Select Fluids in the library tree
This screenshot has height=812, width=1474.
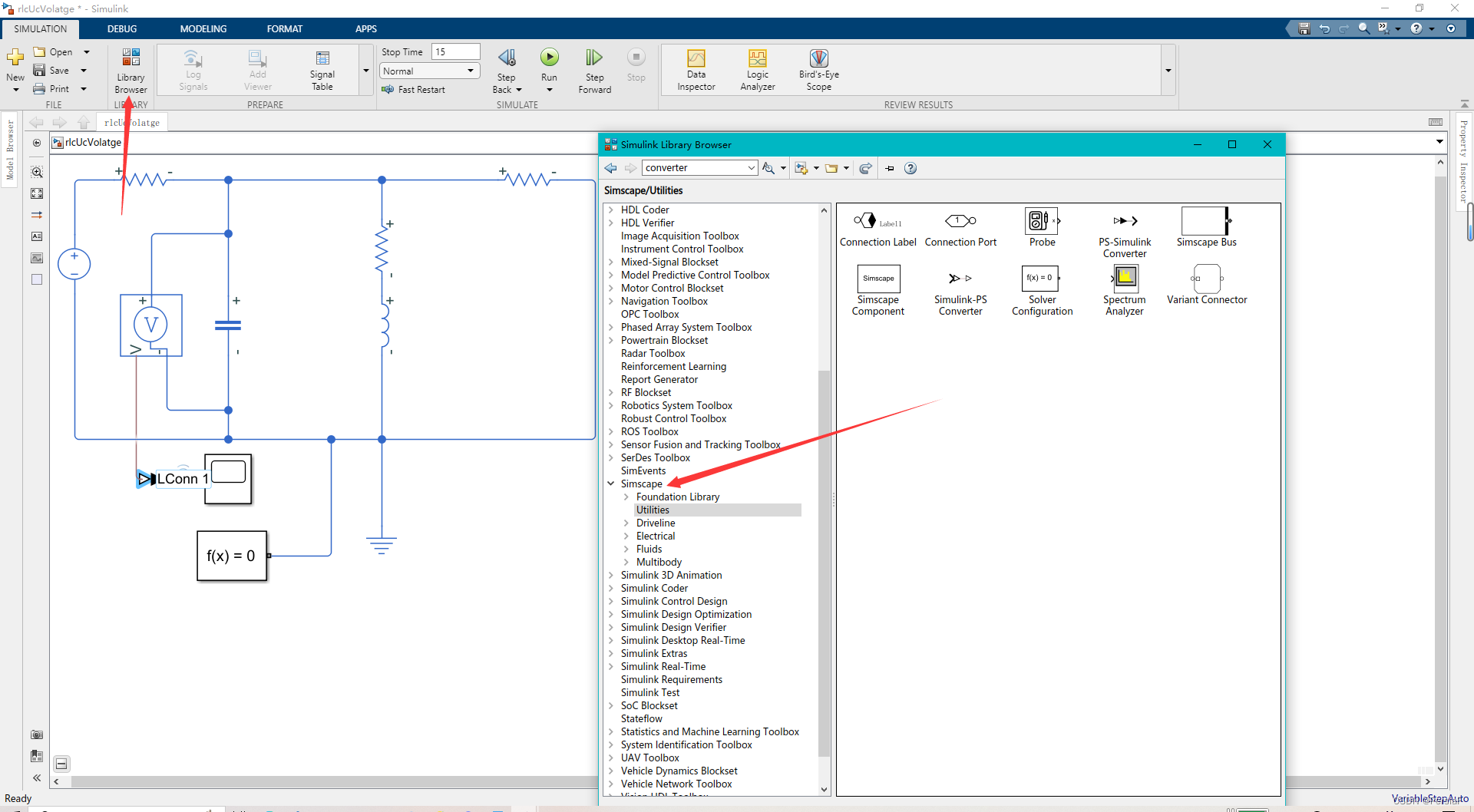click(x=649, y=549)
